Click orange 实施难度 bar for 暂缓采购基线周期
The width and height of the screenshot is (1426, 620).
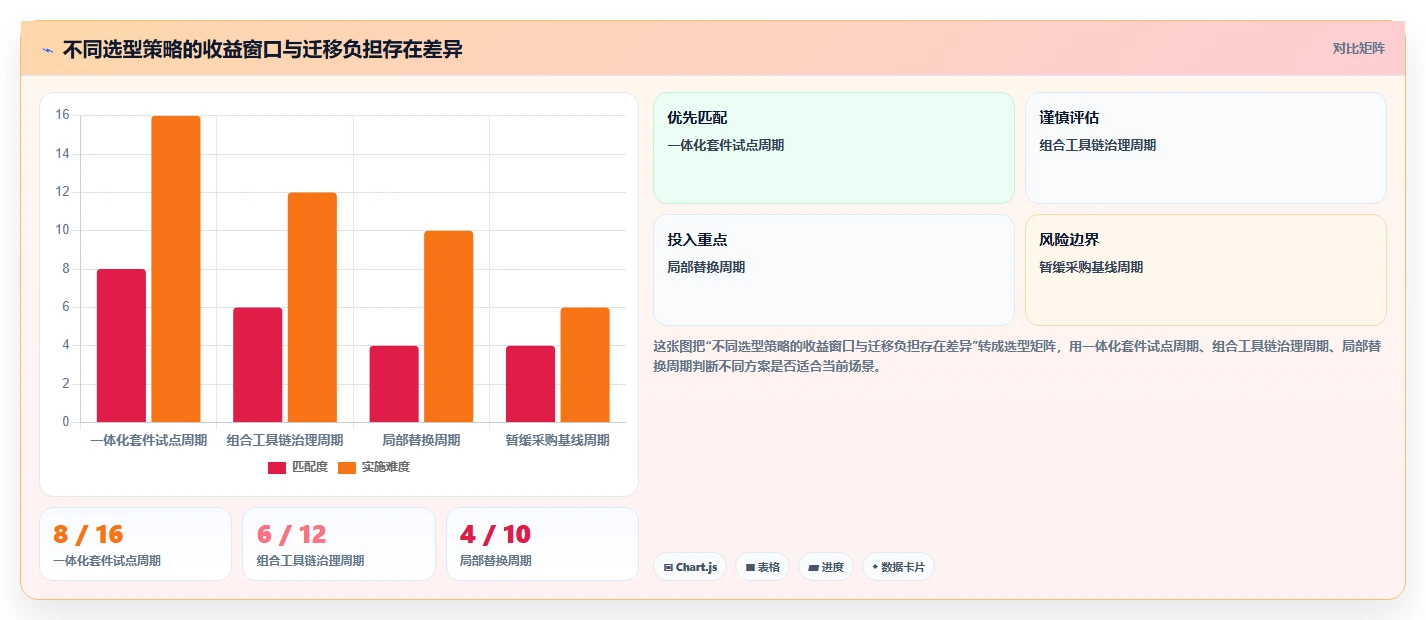[x=585, y=364]
